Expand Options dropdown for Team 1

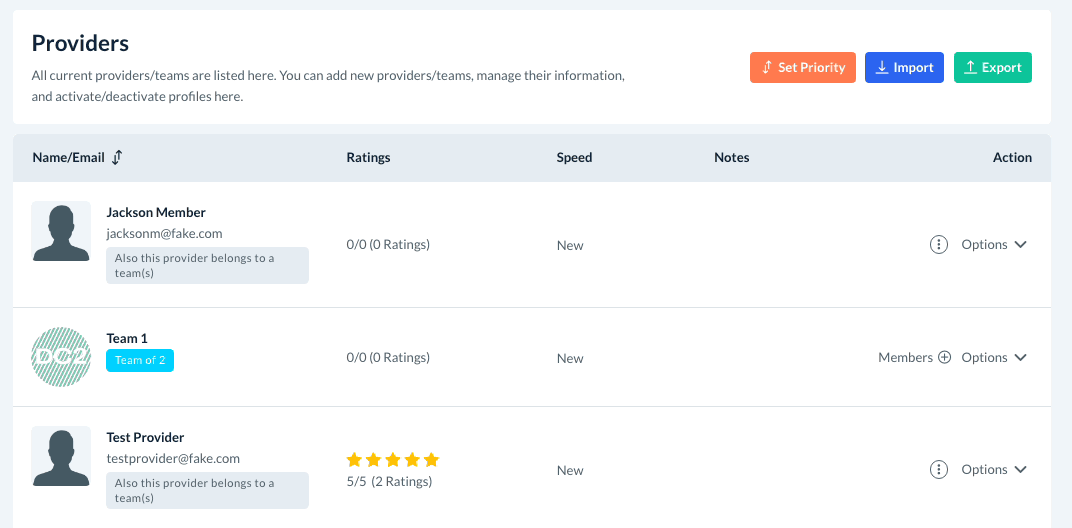[994, 357]
